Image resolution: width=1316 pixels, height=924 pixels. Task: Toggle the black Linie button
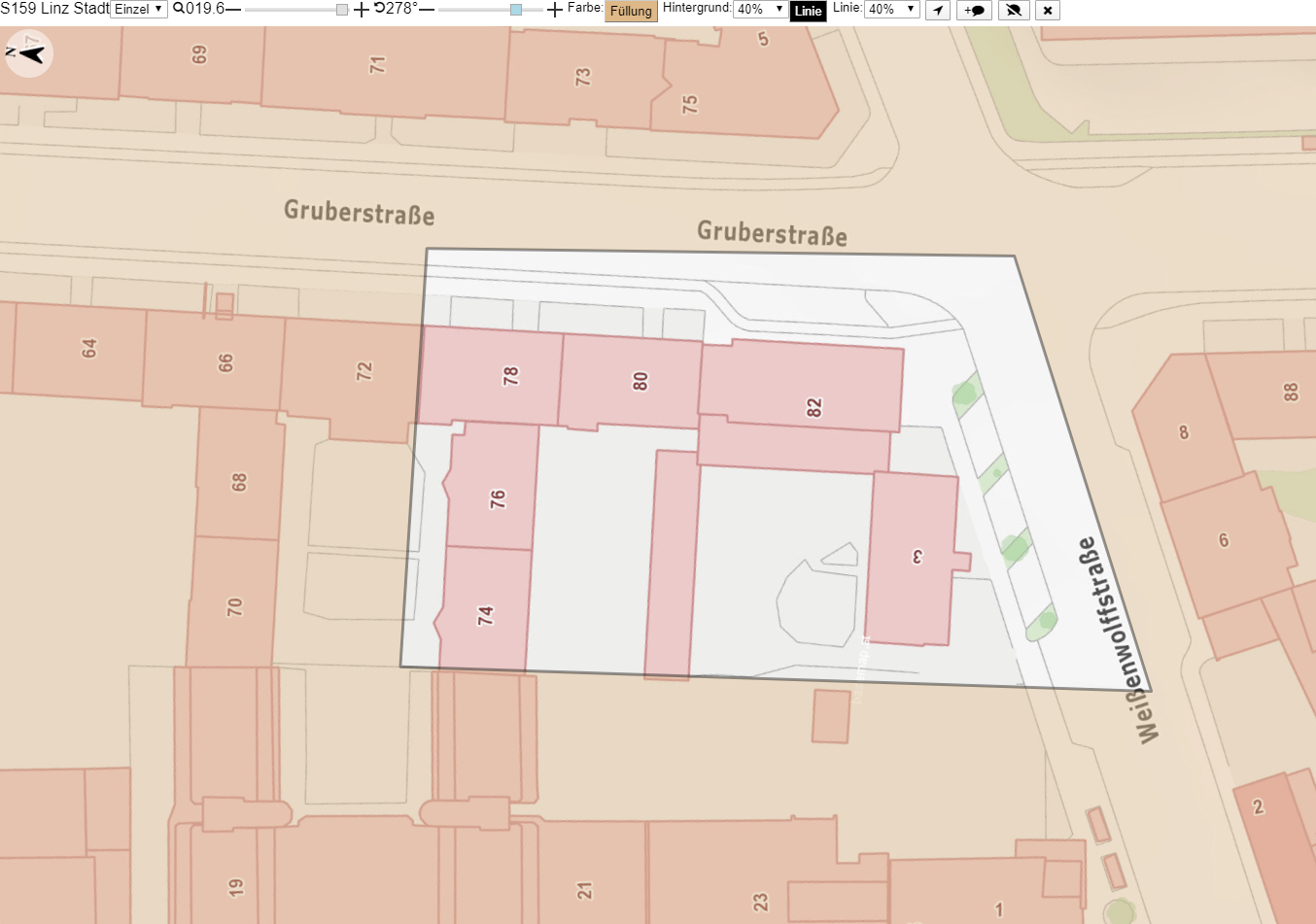[808, 11]
